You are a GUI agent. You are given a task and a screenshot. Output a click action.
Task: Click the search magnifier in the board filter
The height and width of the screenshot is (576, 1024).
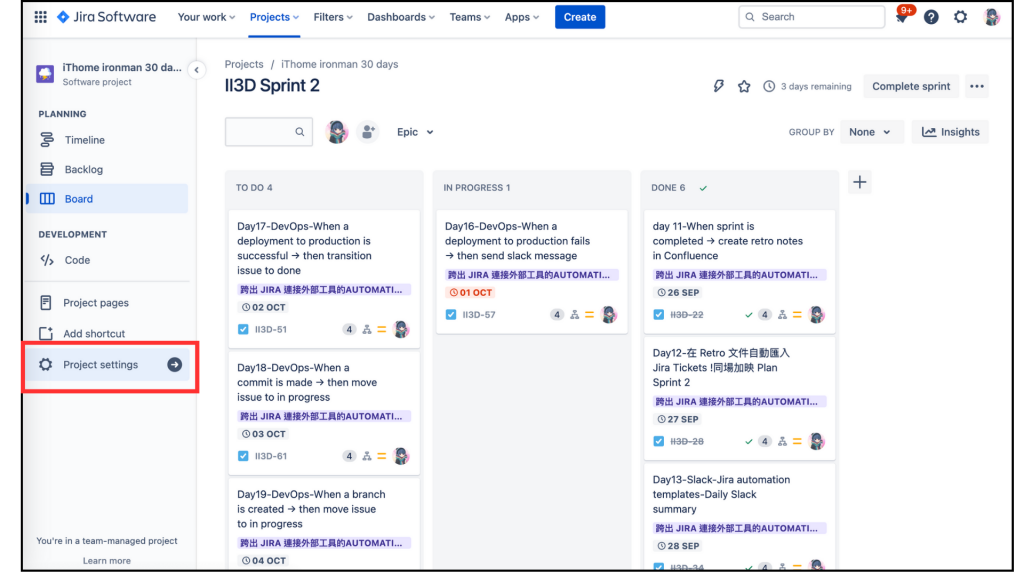point(299,132)
